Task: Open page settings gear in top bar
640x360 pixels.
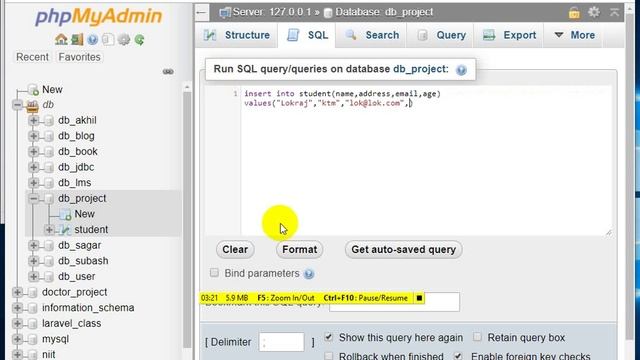Action: coord(594,12)
